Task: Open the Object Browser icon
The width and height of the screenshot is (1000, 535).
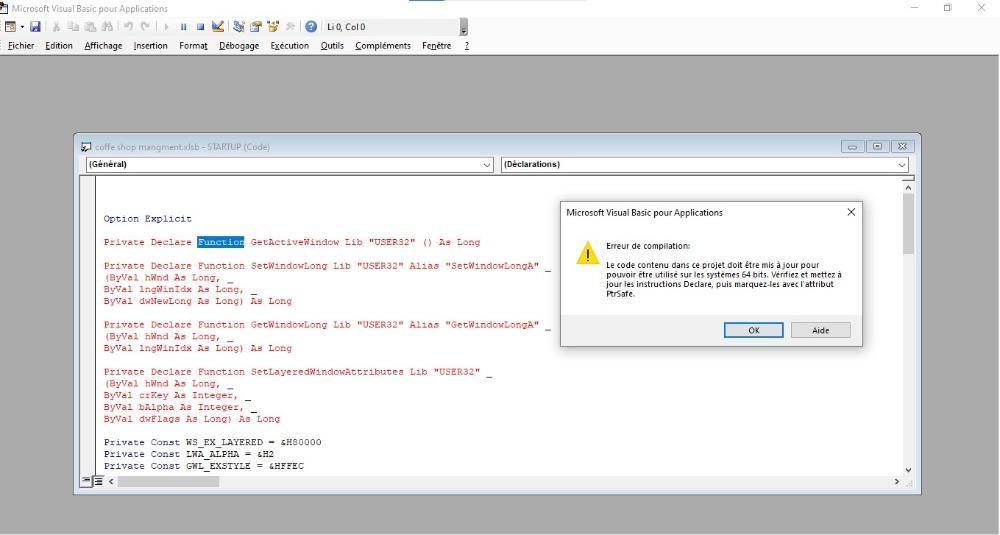Action: pyautogui.click(x=273, y=27)
